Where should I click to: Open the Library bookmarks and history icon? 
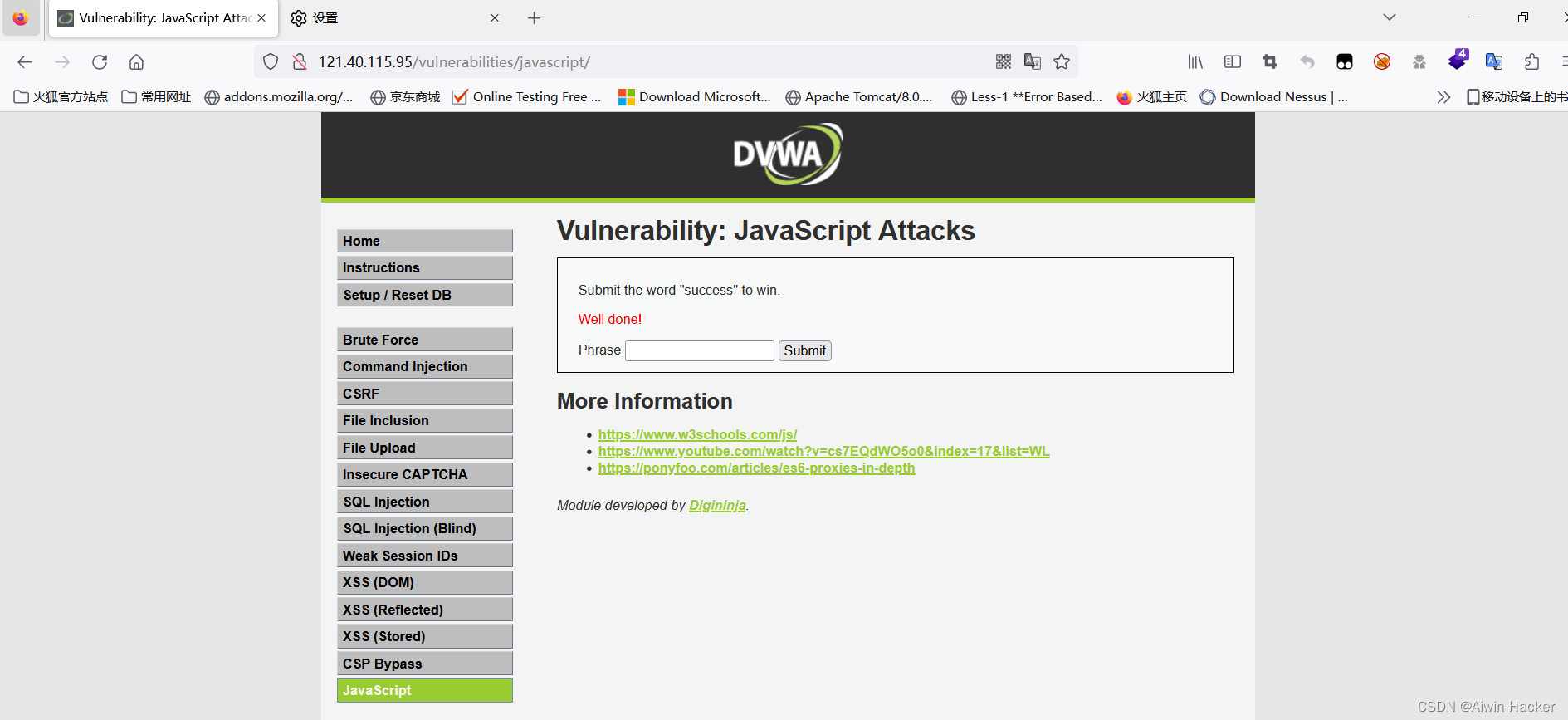[x=1195, y=61]
